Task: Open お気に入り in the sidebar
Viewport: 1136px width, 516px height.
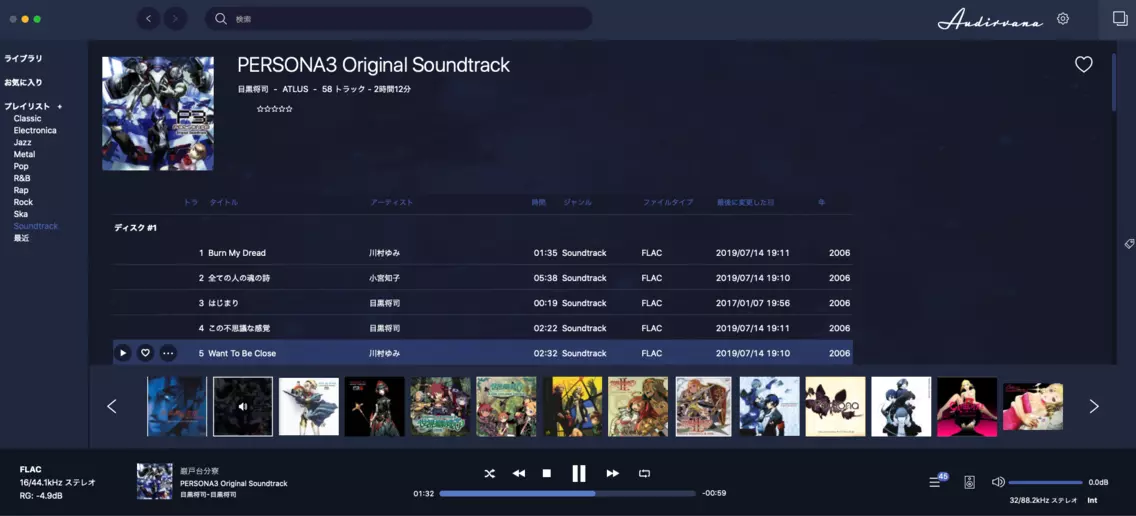Action: [23, 83]
